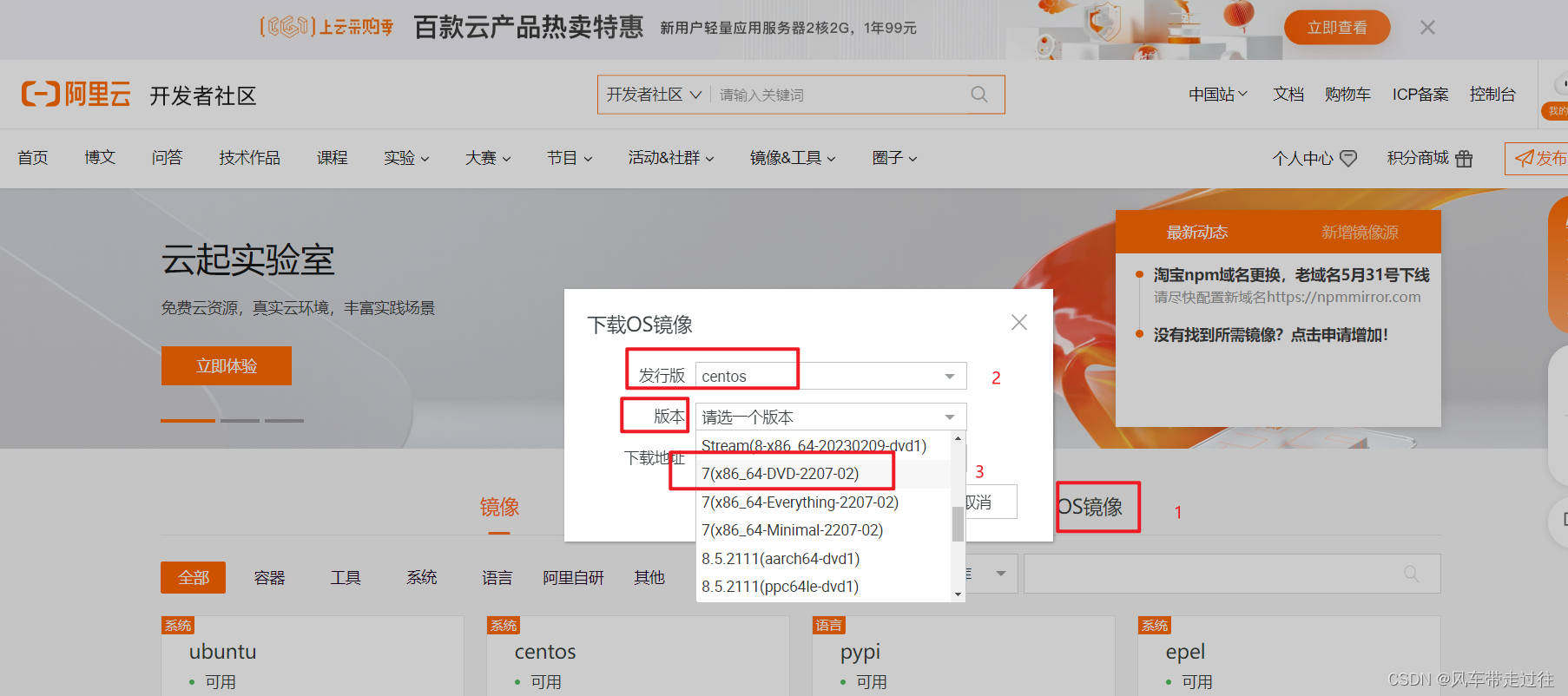
Task: Click the 个人中心 badge icon
Action: coord(1348,158)
